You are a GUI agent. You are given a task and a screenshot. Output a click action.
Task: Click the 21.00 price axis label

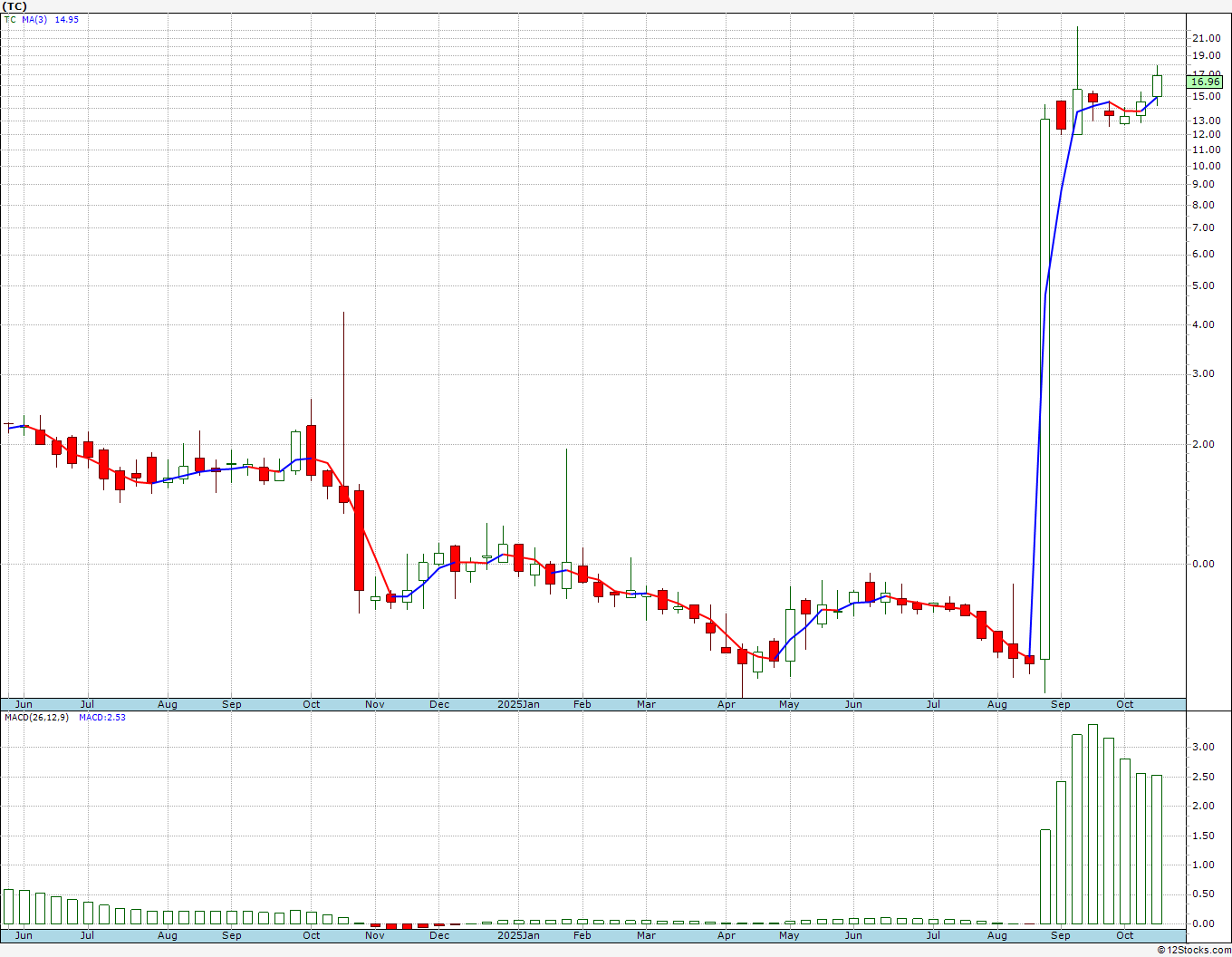tap(1206, 38)
